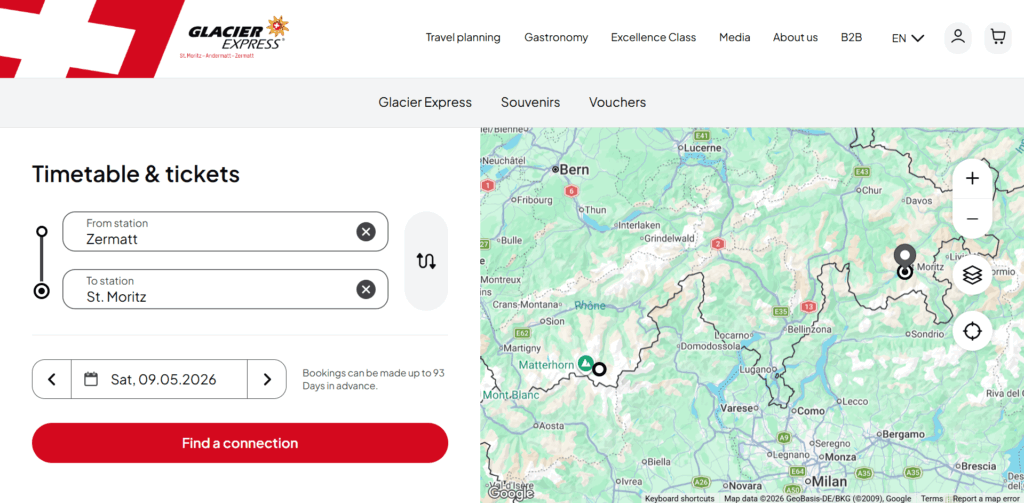Click the St. Moritz map pin marker

point(904,257)
